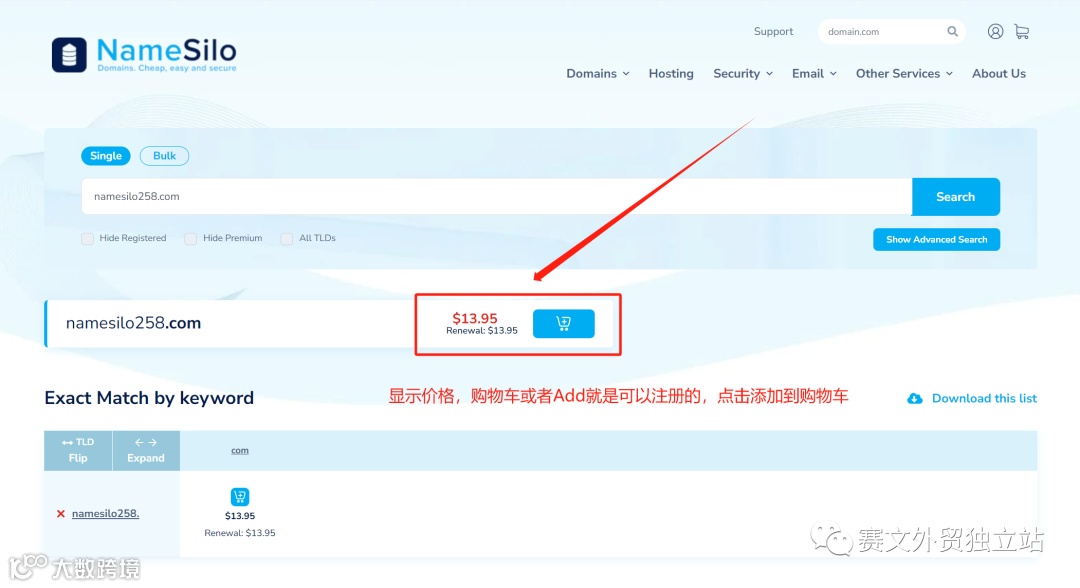Click the red $13.95 price
Image resolution: width=1080 pixels, height=588 pixels.
pyautogui.click(x=475, y=318)
